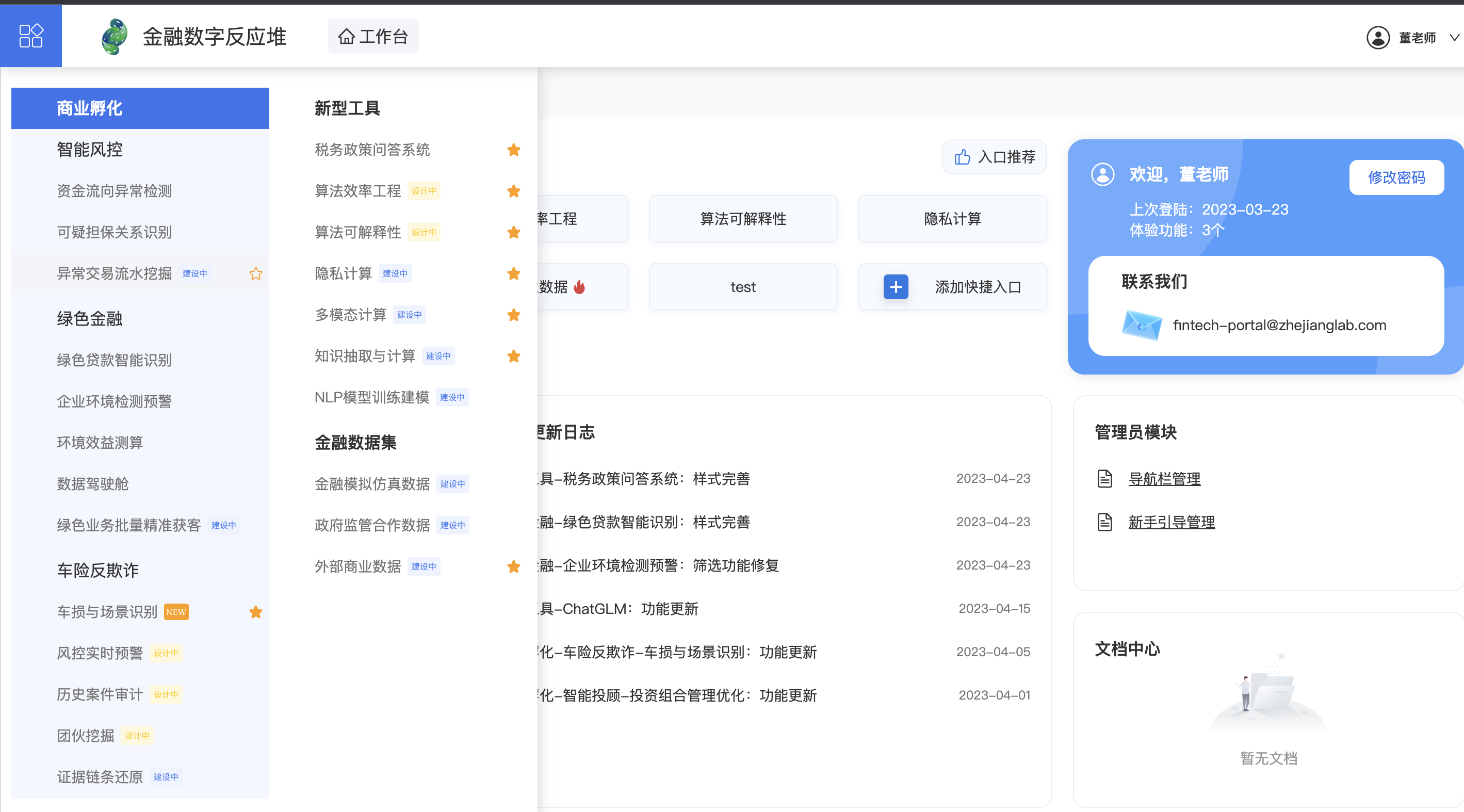
Task: Open 新手引导管理 link
Action: coord(1172,522)
